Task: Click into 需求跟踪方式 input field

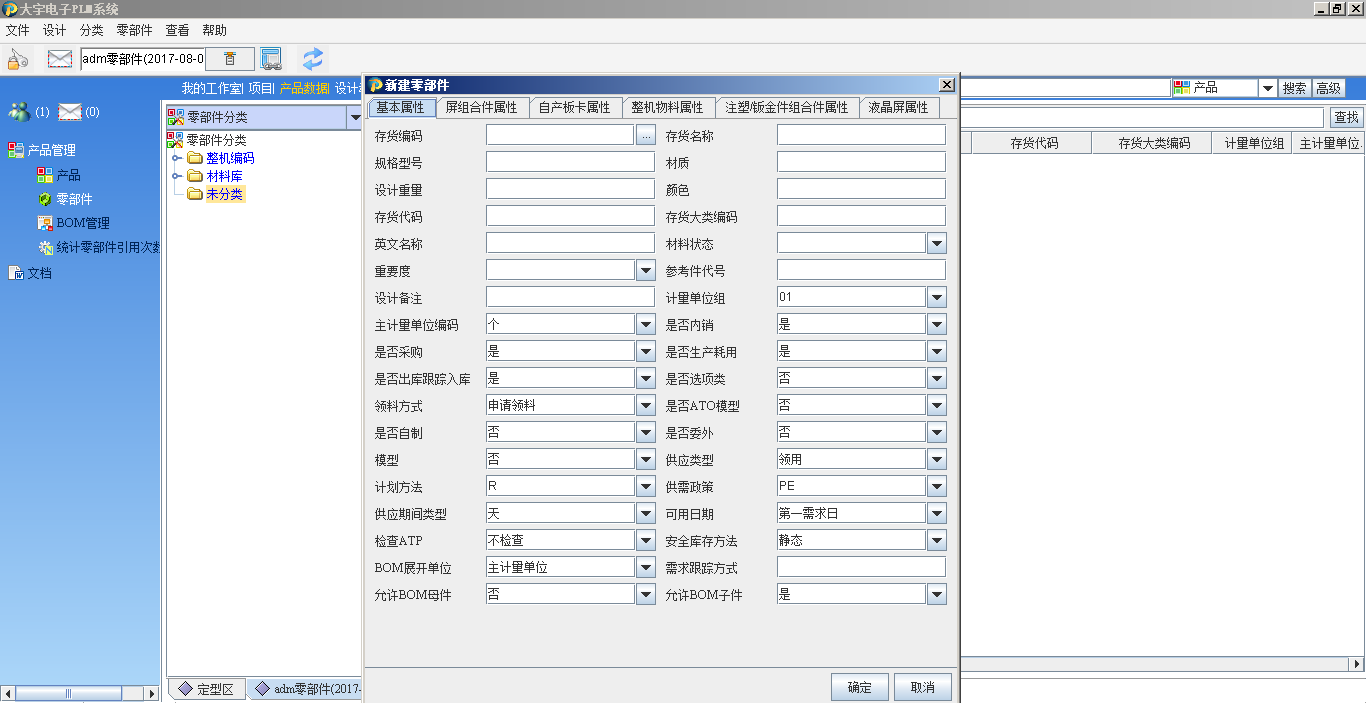Action: (x=861, y=567)
